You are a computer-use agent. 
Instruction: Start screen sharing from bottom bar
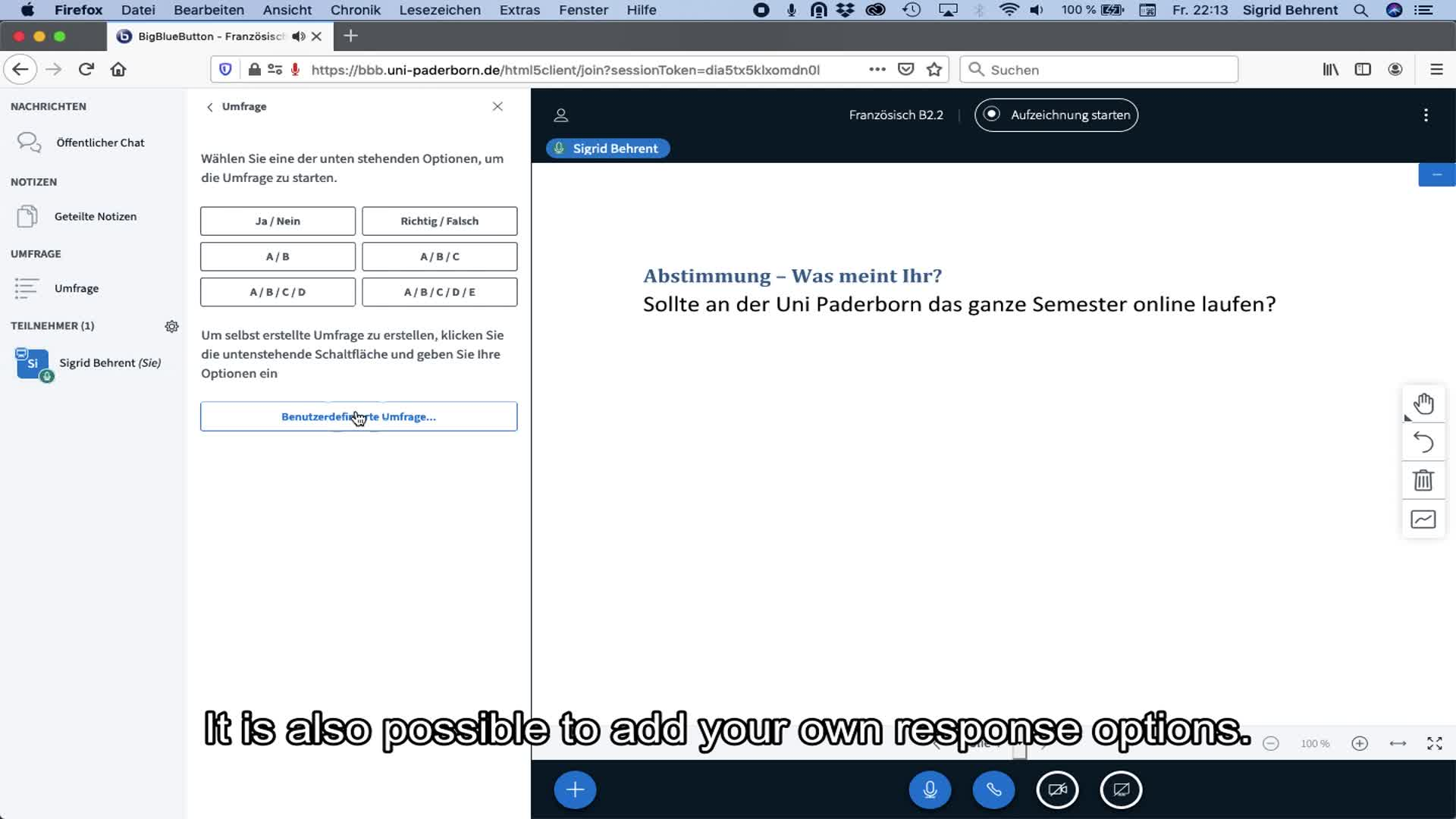[x=1121, y=789]
